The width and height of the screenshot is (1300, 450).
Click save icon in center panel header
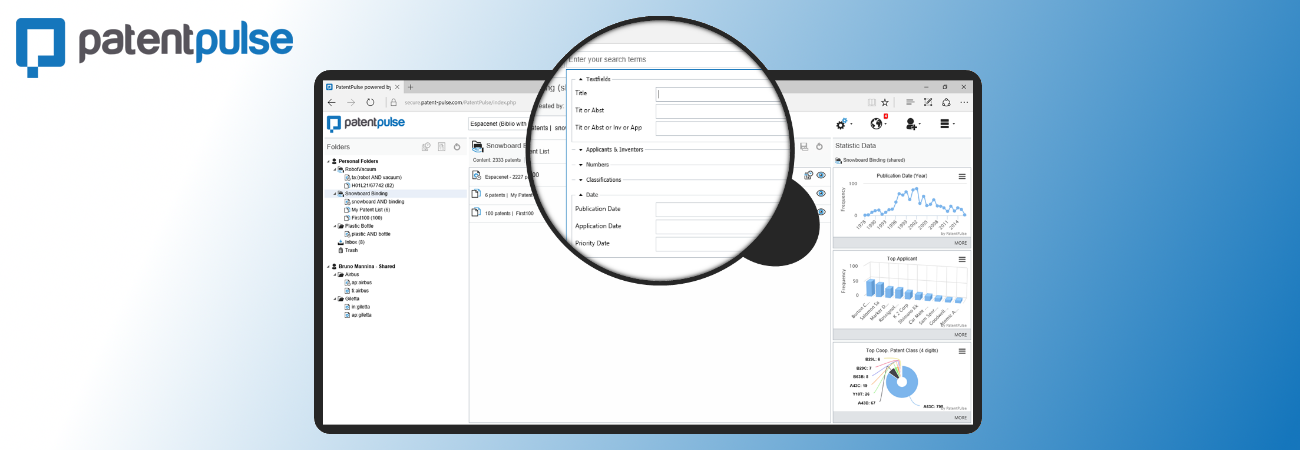point(804,146)
